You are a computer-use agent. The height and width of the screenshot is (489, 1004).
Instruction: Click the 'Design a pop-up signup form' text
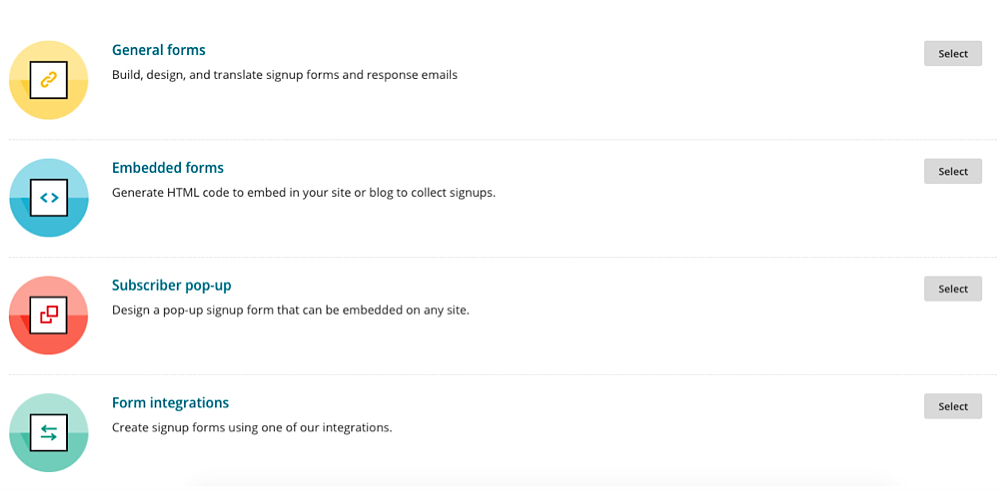pyautogui.click(x=291, y=310)
